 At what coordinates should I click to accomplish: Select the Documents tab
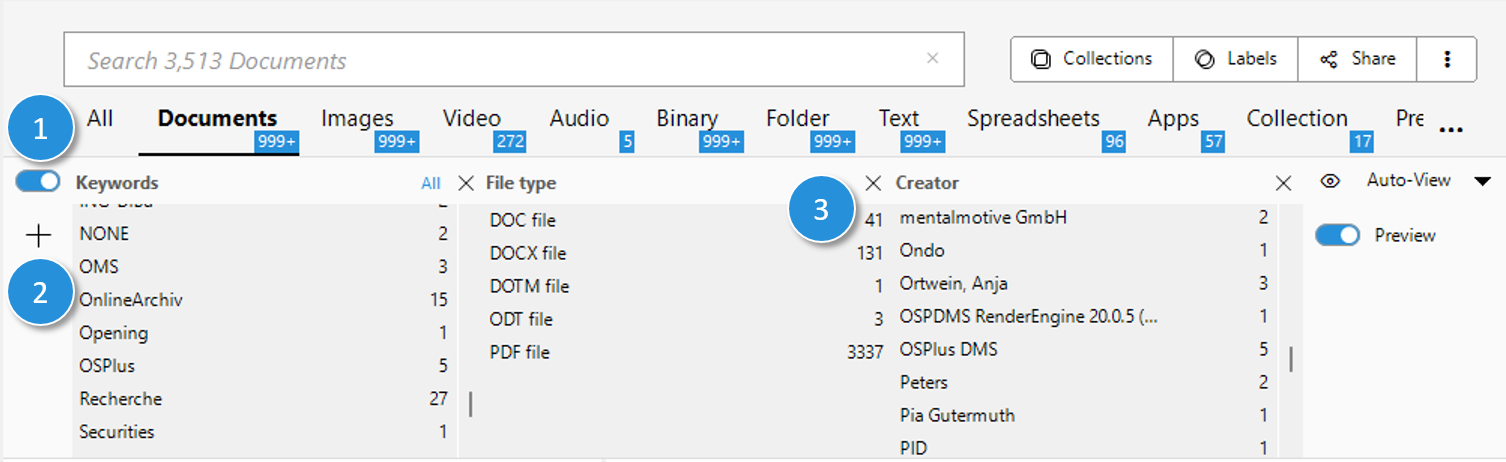click(217, 119)
